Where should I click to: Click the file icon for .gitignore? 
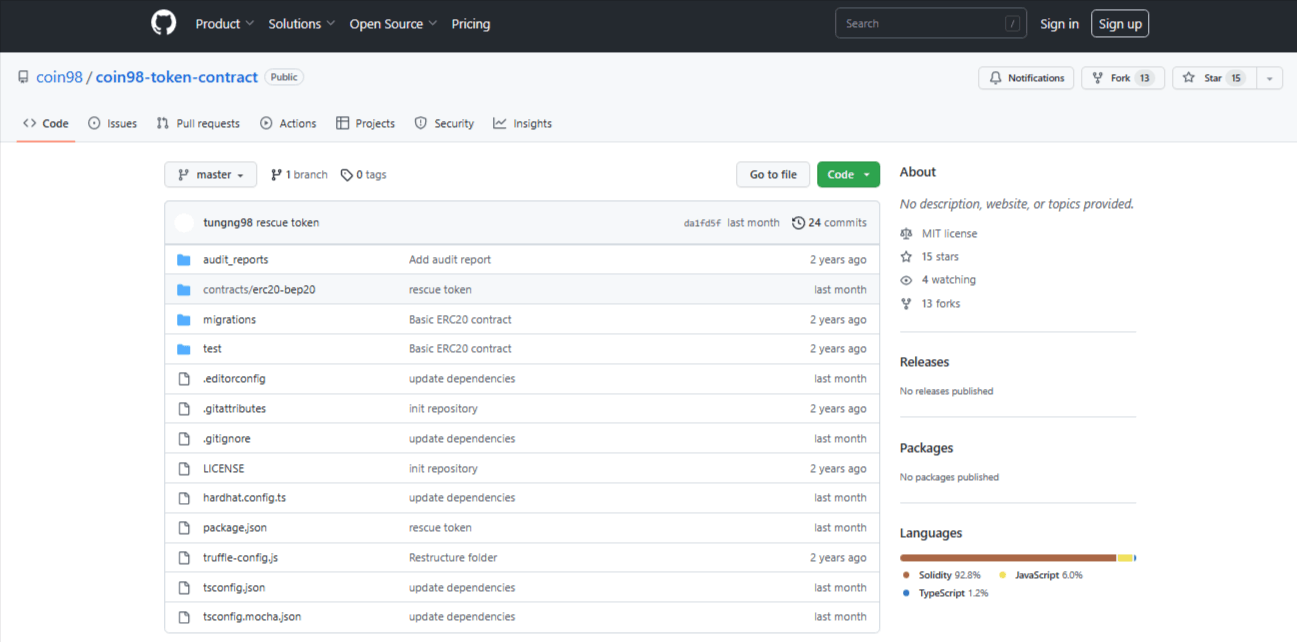[184, 439]
